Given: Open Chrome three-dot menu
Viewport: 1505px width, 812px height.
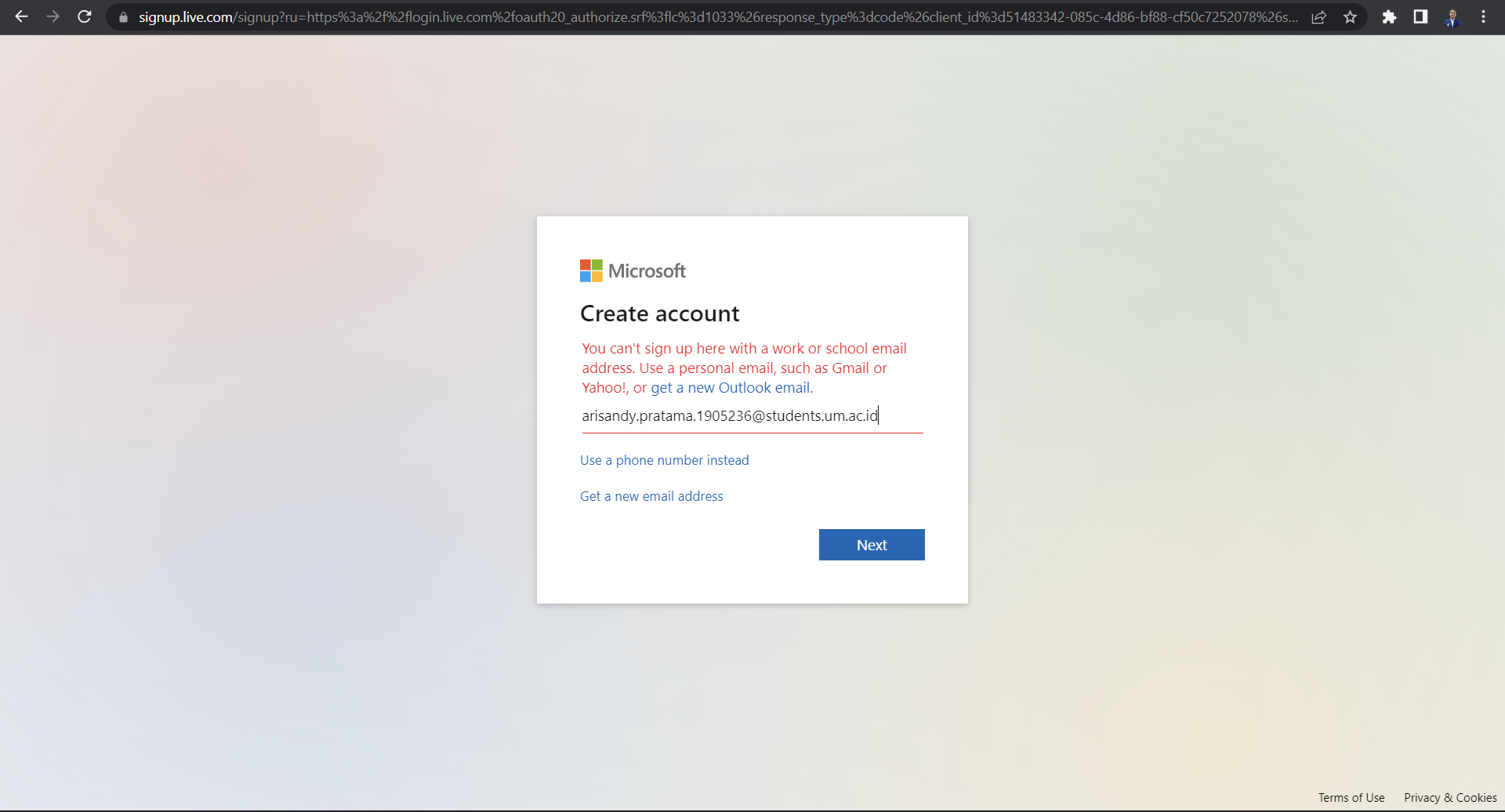Looking at the screenshot, I should click(1483, 17).
